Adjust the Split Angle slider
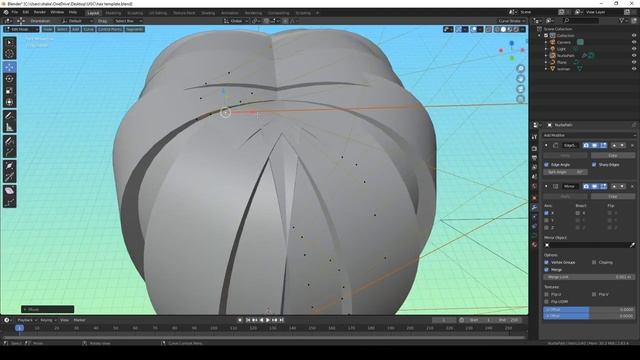The height and width of the screenshot is (360, 640). tap(565, 172)
